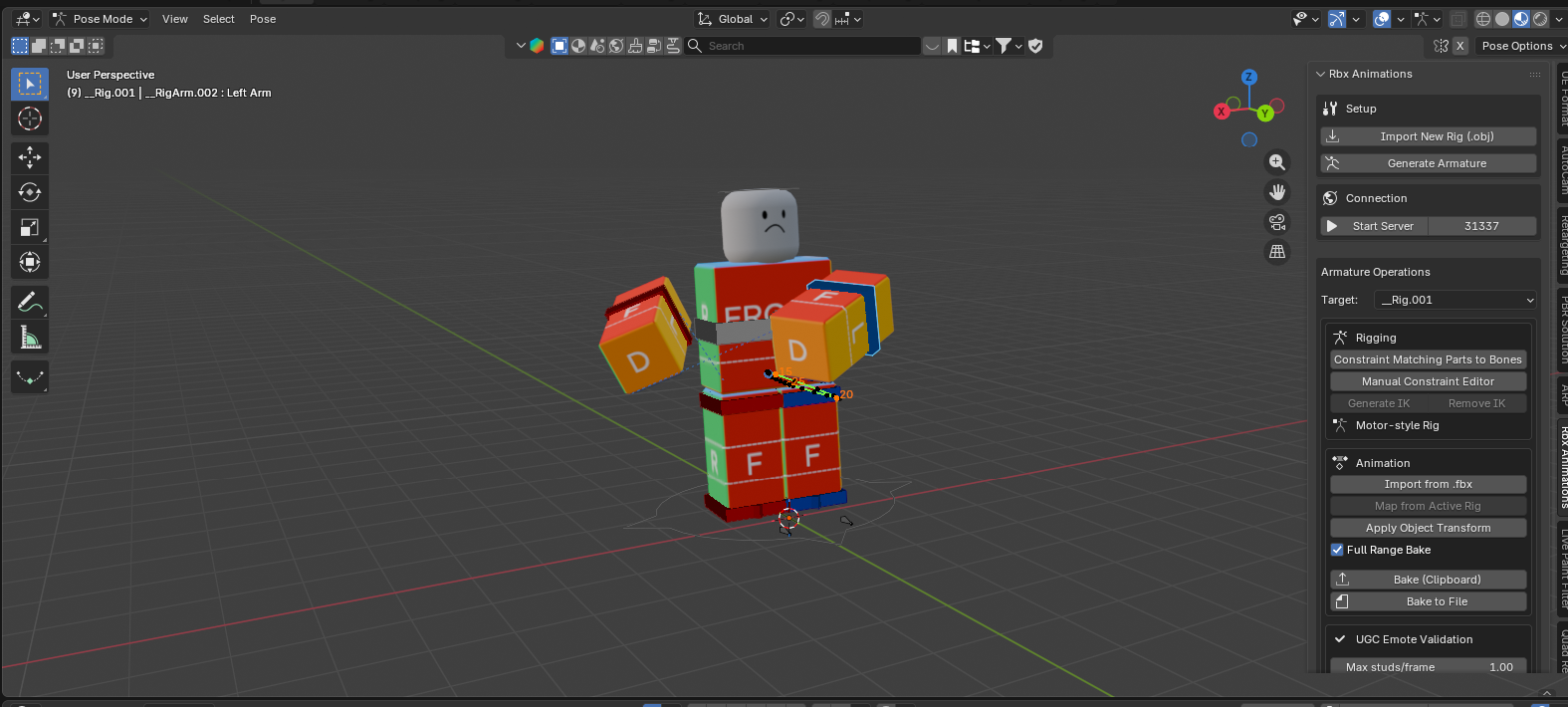Click the third selection mode icon
Viewport: 1568px width, 707px height.
pyautogui.click(x=58, y=46)
